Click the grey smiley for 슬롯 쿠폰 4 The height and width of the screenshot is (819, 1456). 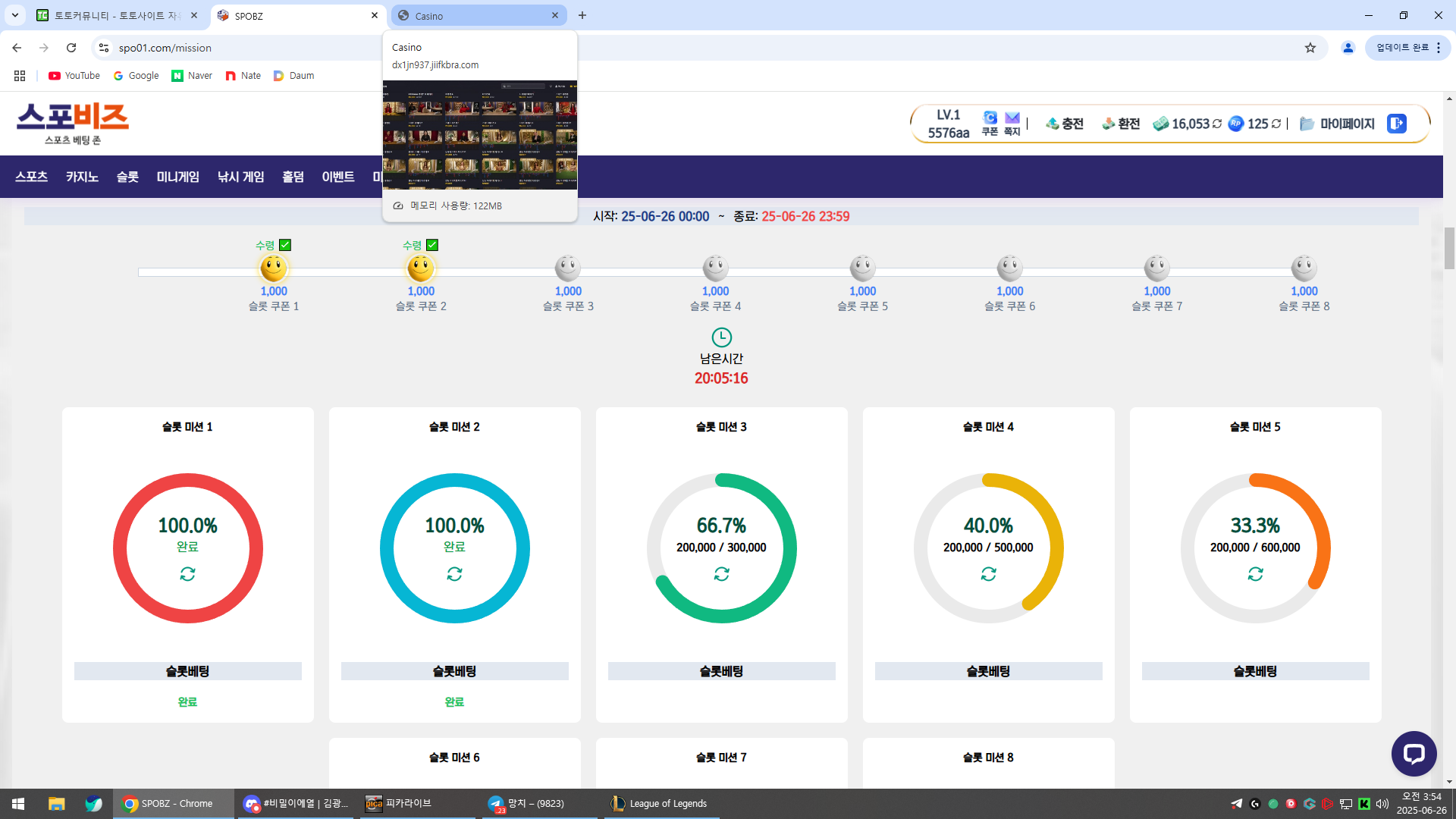(715, 268)
